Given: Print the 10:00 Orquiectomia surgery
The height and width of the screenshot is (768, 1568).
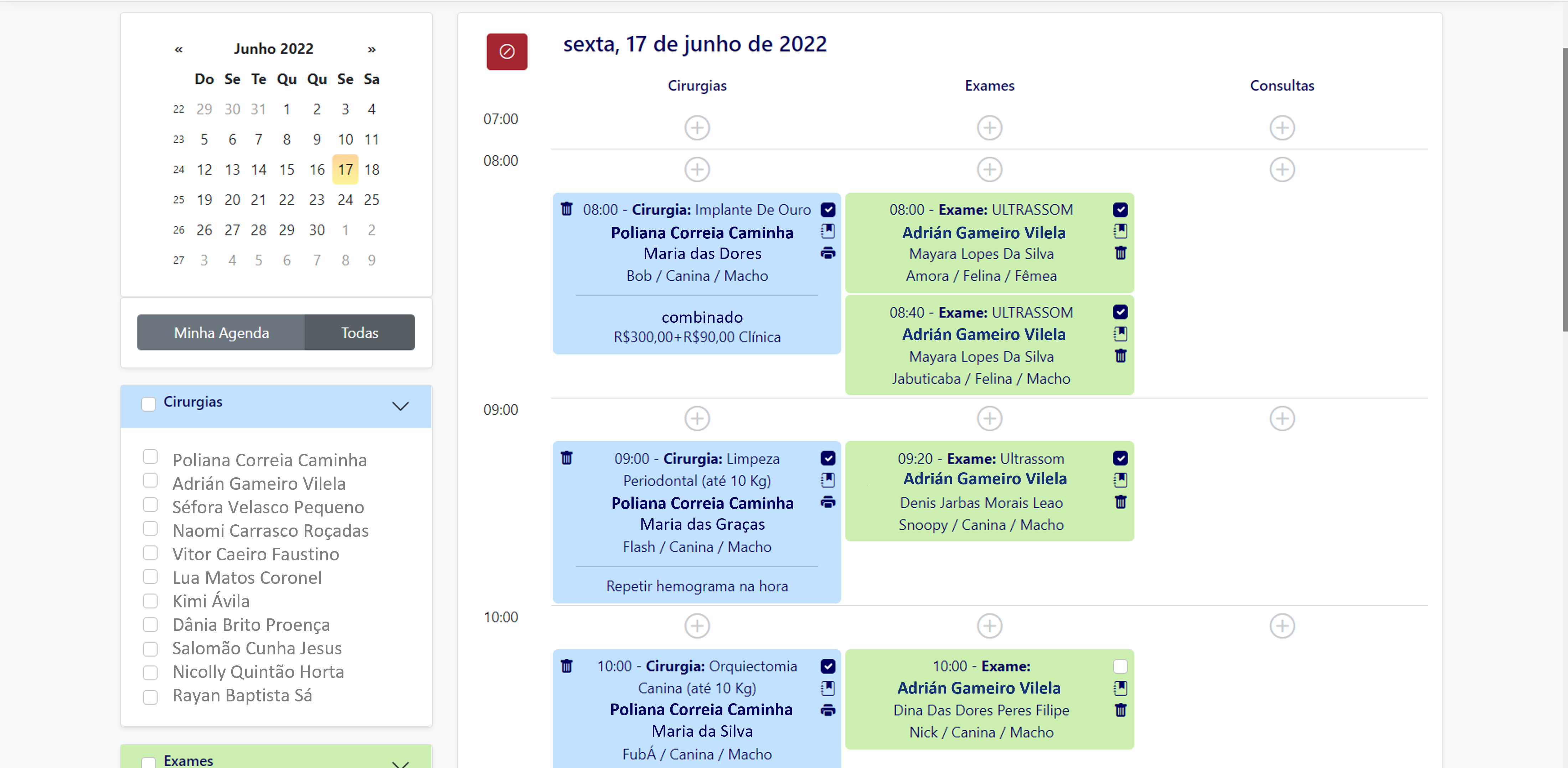Looking at the screenshot, I should point(828,710).
